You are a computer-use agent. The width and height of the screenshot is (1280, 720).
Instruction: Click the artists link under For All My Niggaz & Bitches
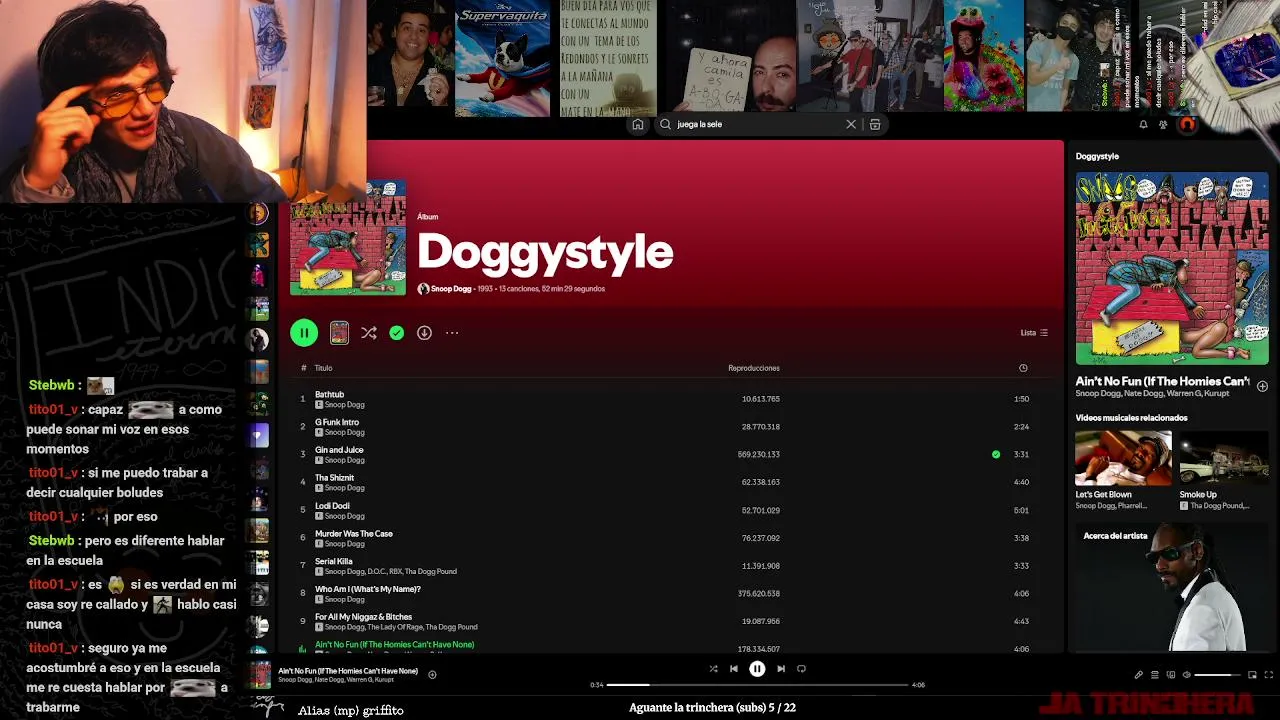pyautogui.click(x=401, y=627)
